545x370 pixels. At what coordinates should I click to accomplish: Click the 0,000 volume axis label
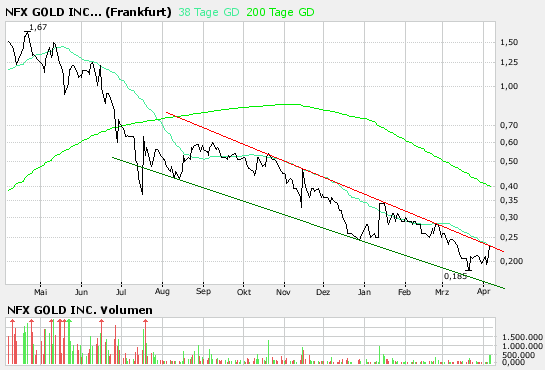pos(513,362)
